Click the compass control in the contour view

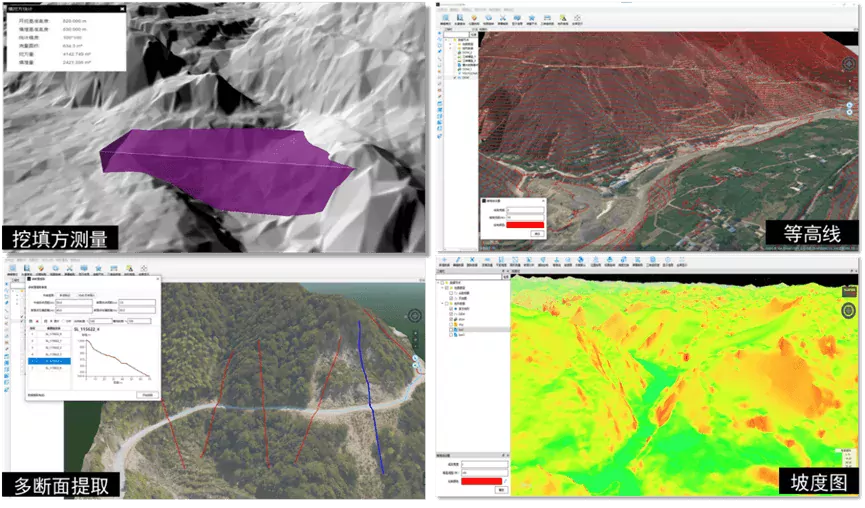[847, 62]
